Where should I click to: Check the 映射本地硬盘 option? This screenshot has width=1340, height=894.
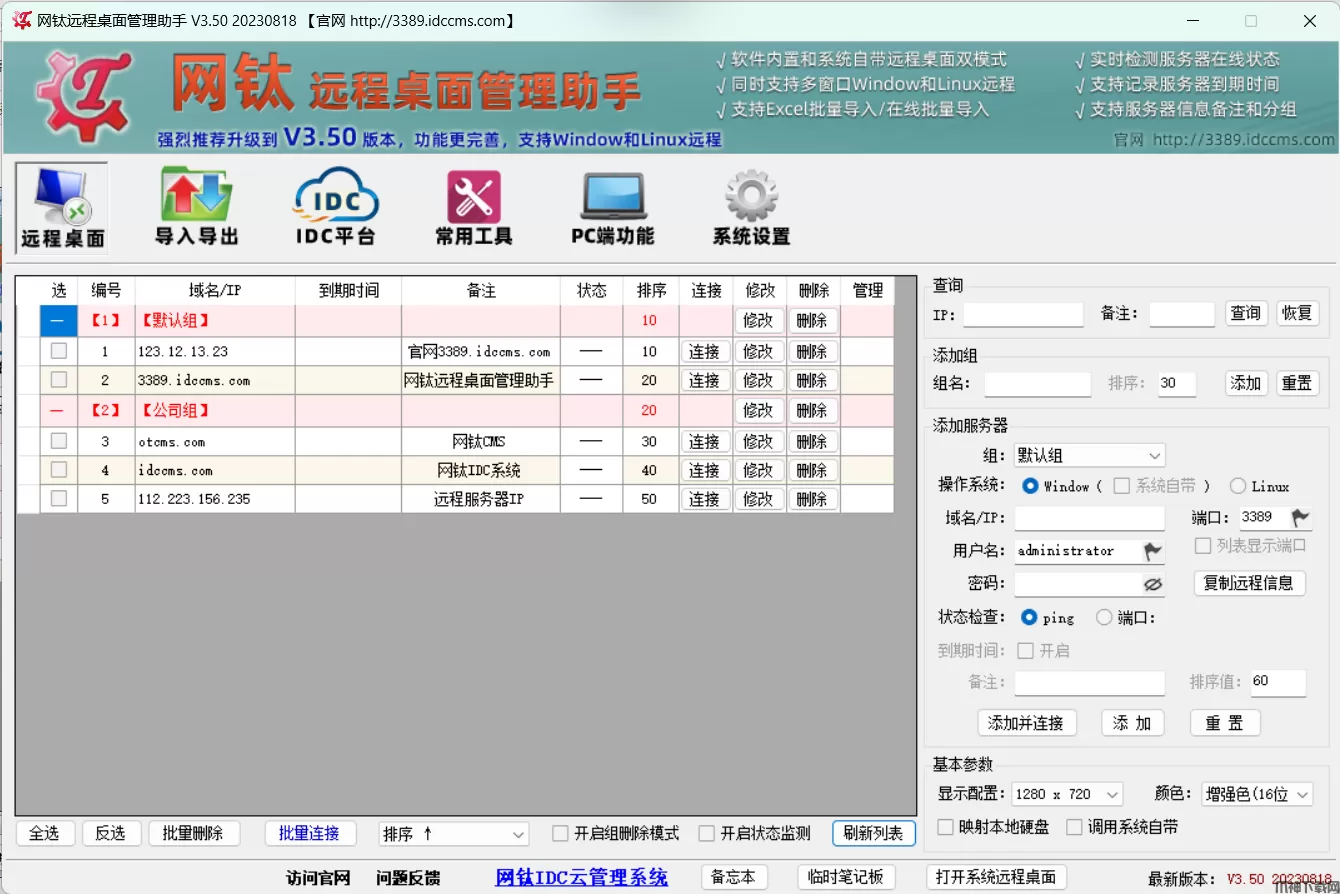point(945,827)
